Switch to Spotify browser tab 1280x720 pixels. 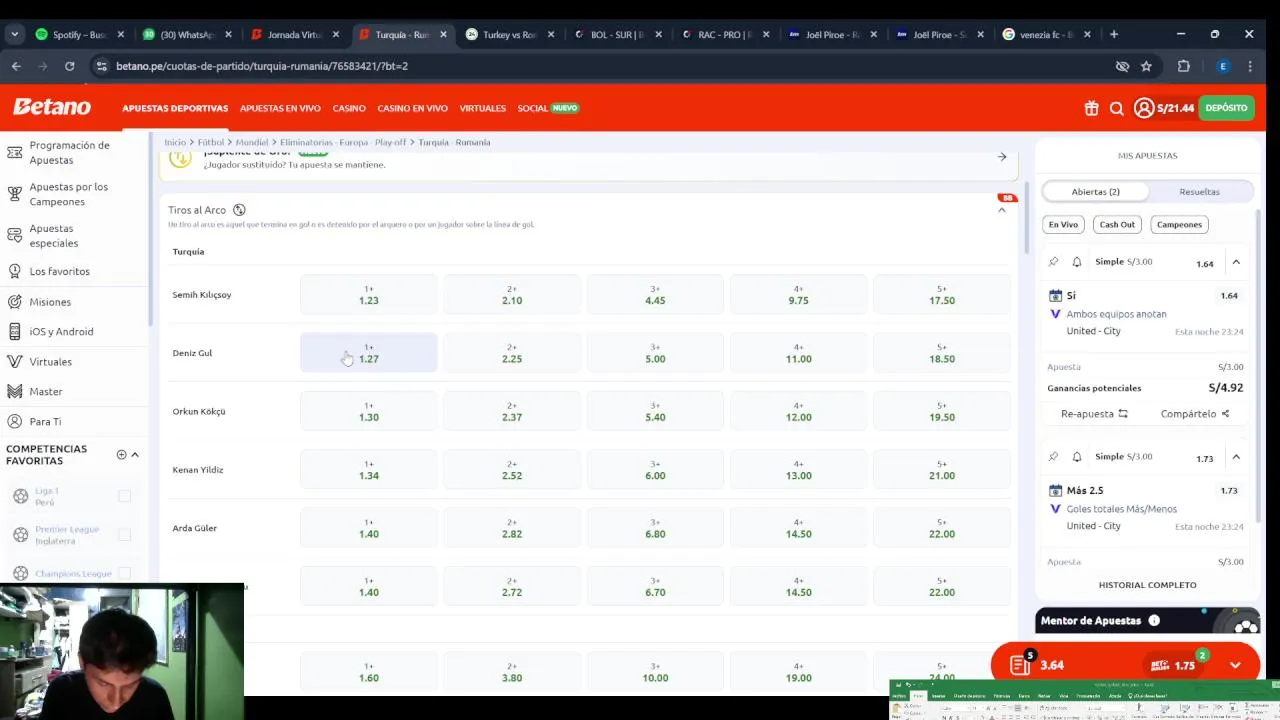click(x=80, y=34)
